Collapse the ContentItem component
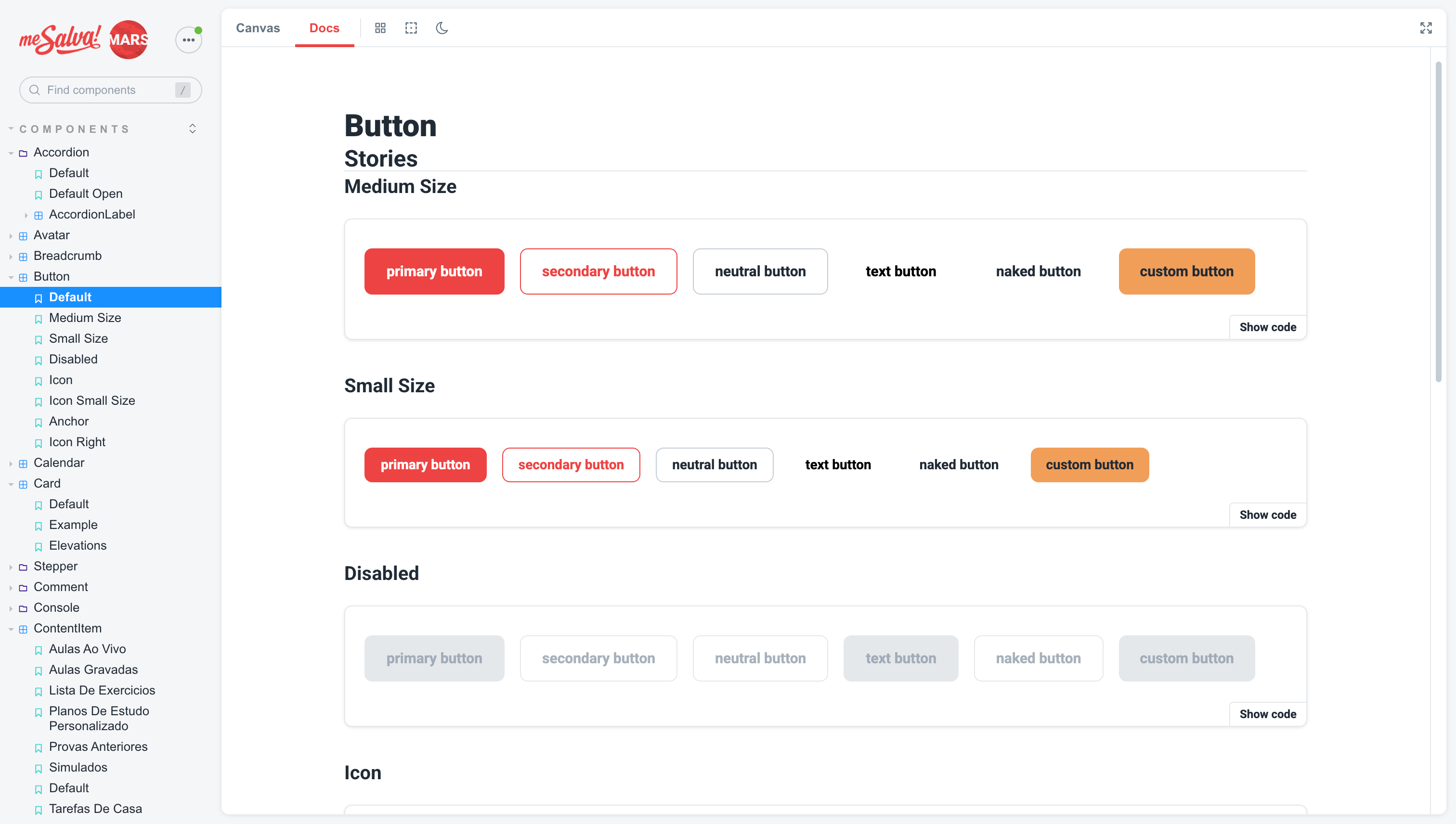The height and width of the screenshot is (824, 1456). click(x=67, y=628)
